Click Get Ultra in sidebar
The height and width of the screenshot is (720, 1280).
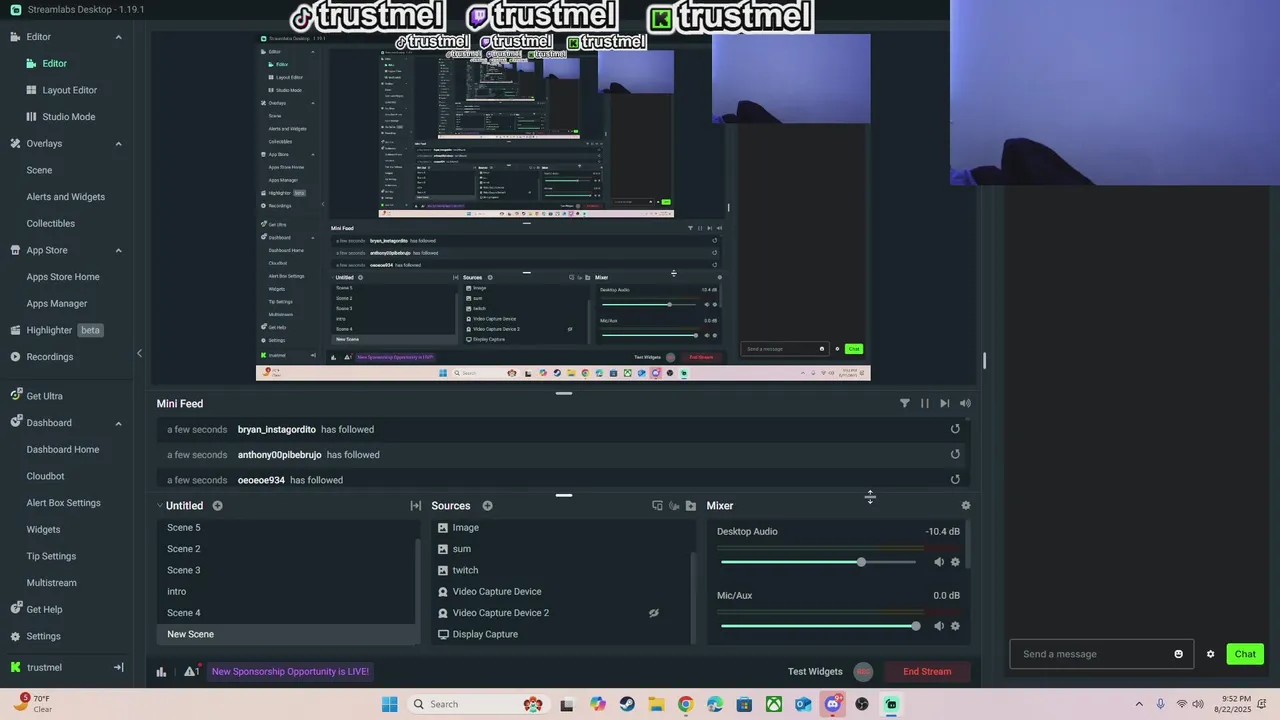tap(45, 396)
